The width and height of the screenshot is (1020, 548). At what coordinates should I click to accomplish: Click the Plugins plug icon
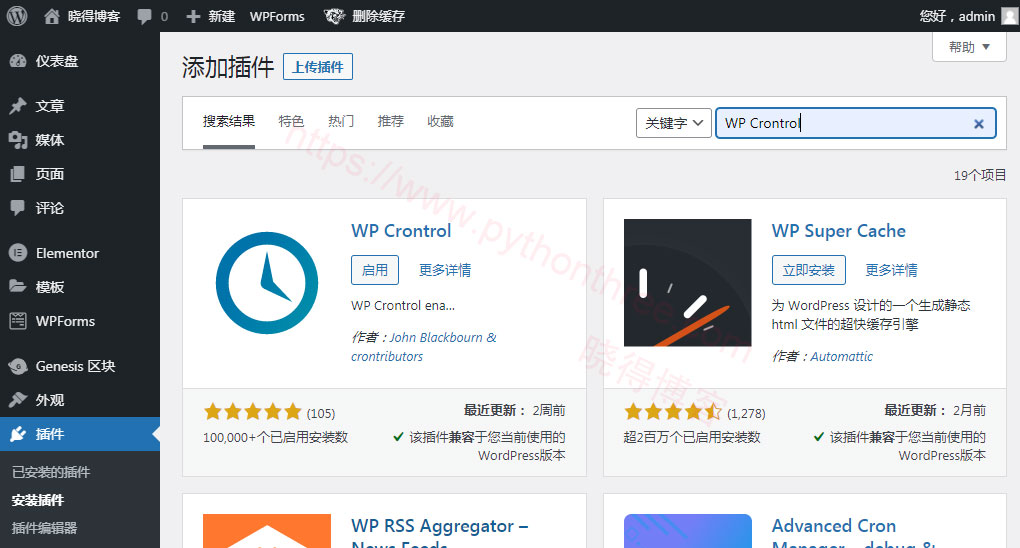[x=18, y=434]
